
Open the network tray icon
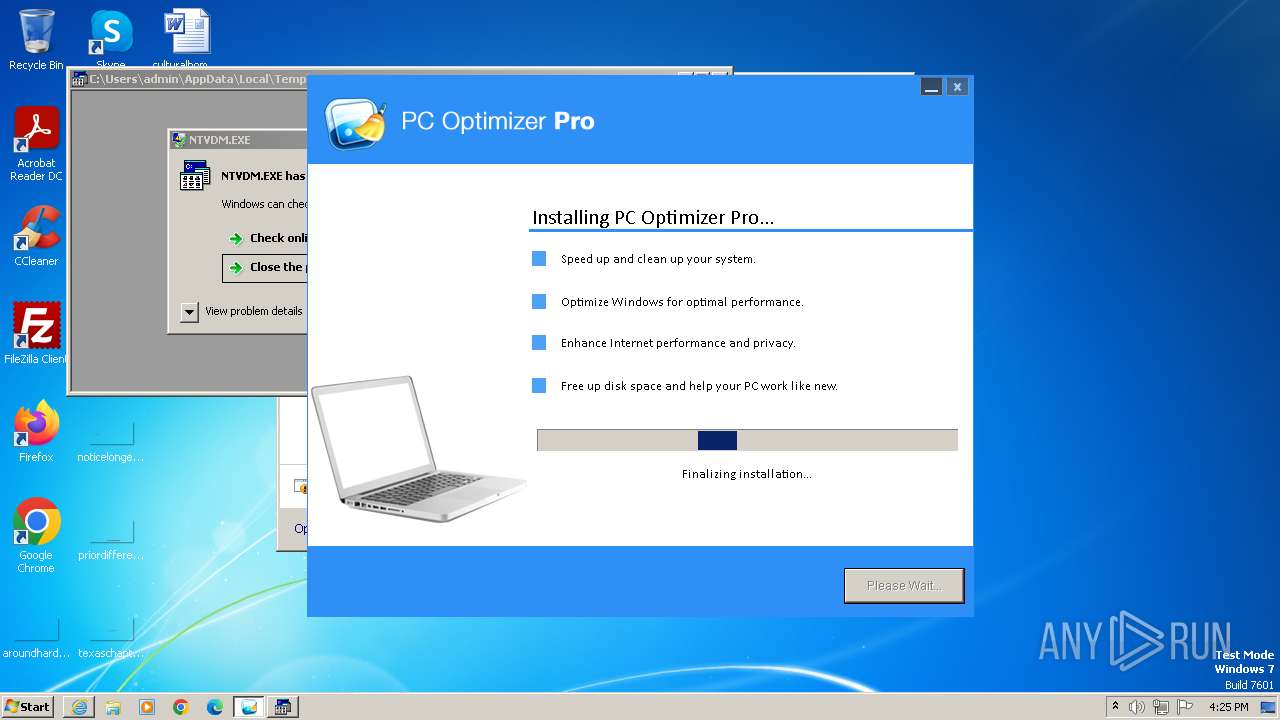[x=1161, y=707]
